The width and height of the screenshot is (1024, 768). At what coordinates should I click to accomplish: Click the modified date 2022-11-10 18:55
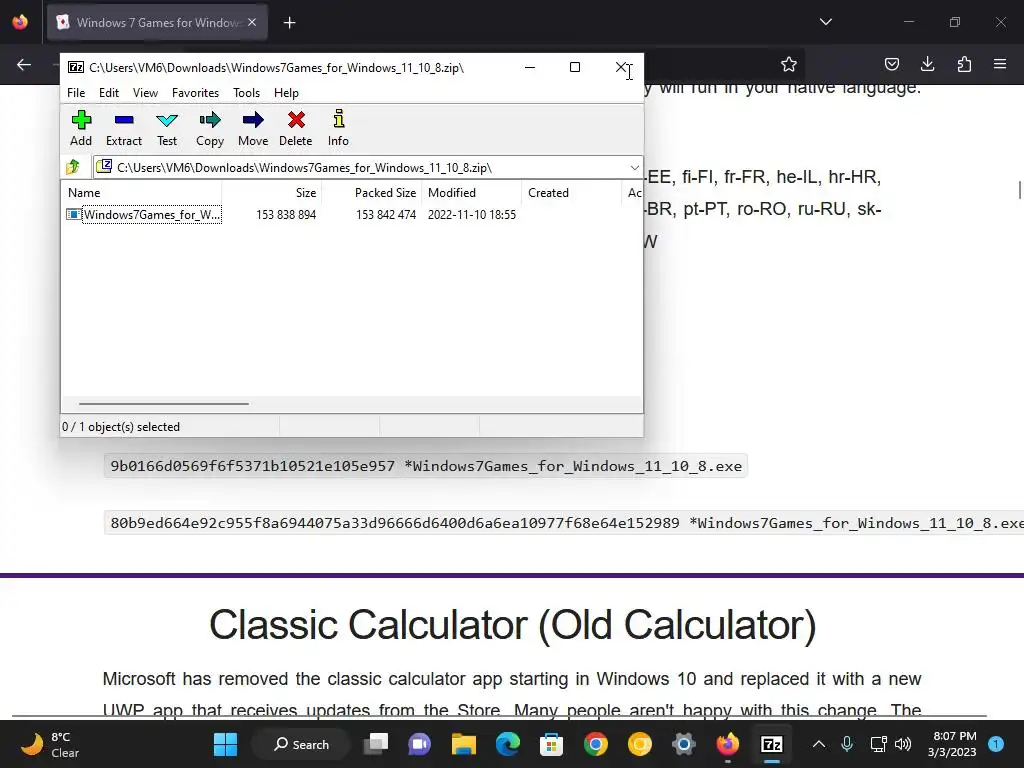click(x=472, y=215)
